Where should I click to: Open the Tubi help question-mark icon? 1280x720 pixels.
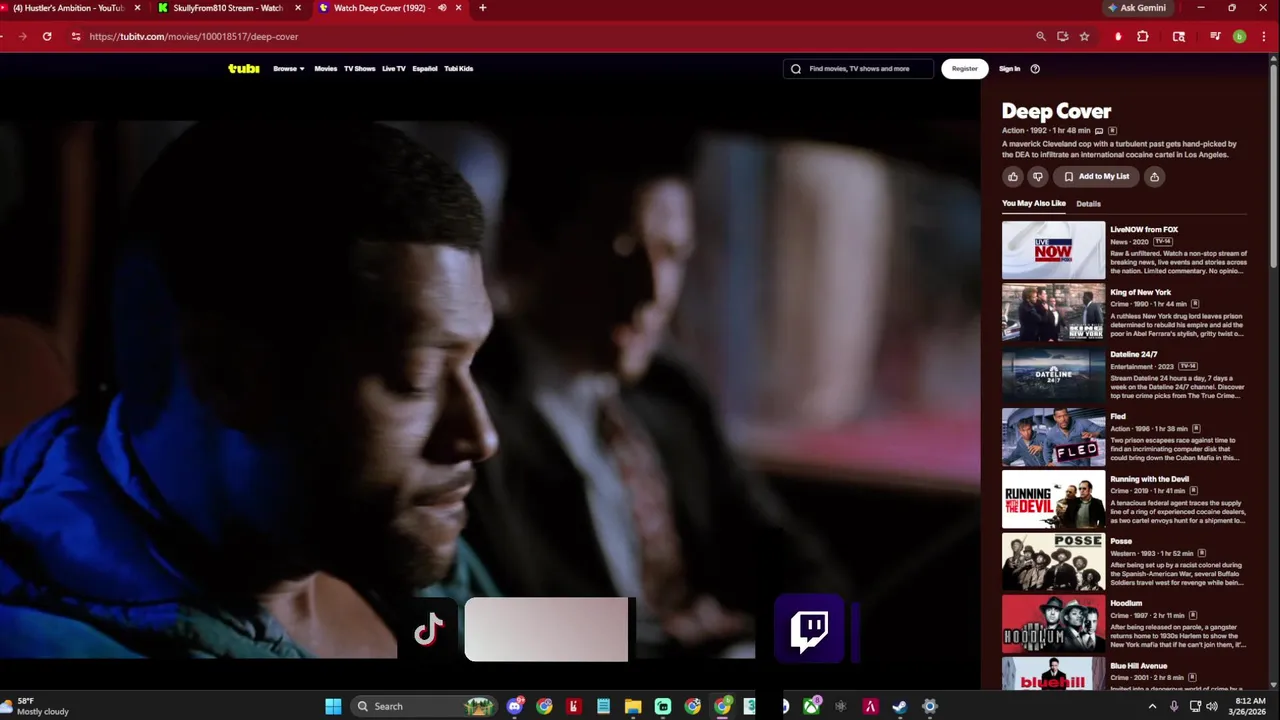[x=1035, y=69]
